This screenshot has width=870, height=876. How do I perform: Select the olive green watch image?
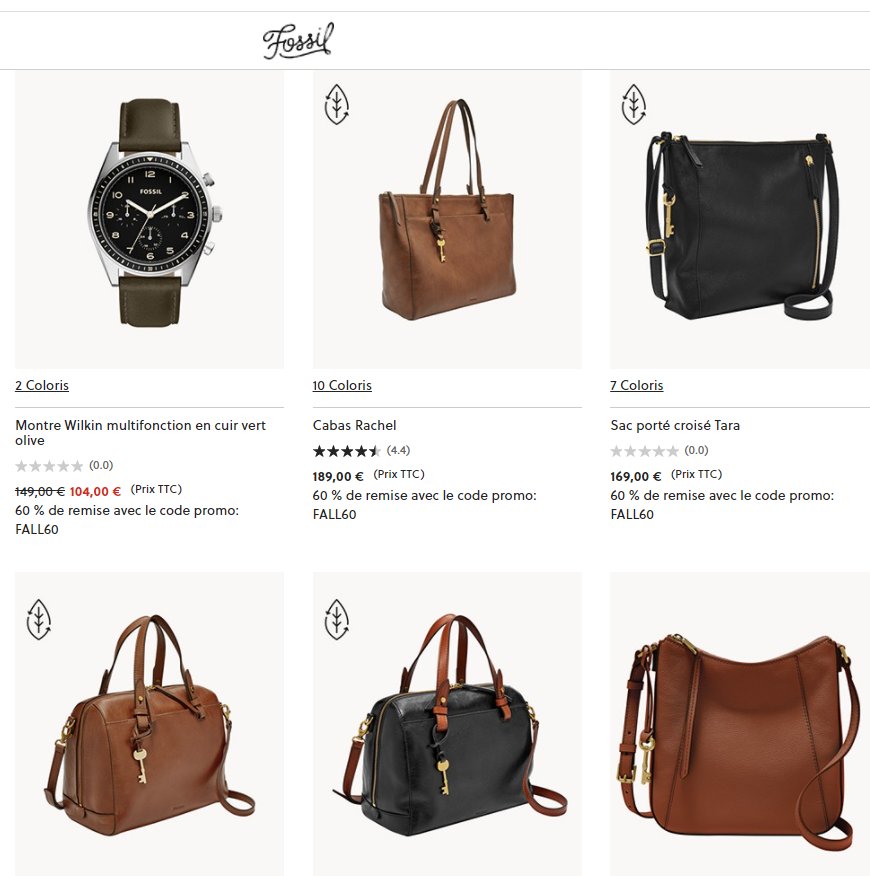coord(149,220)
